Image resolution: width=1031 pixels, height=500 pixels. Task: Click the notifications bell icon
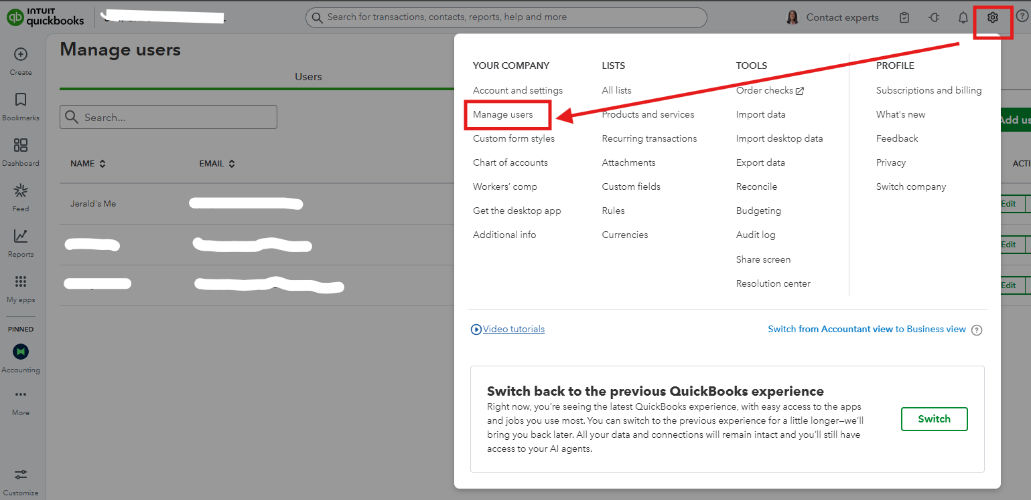[x=963, y=17]
